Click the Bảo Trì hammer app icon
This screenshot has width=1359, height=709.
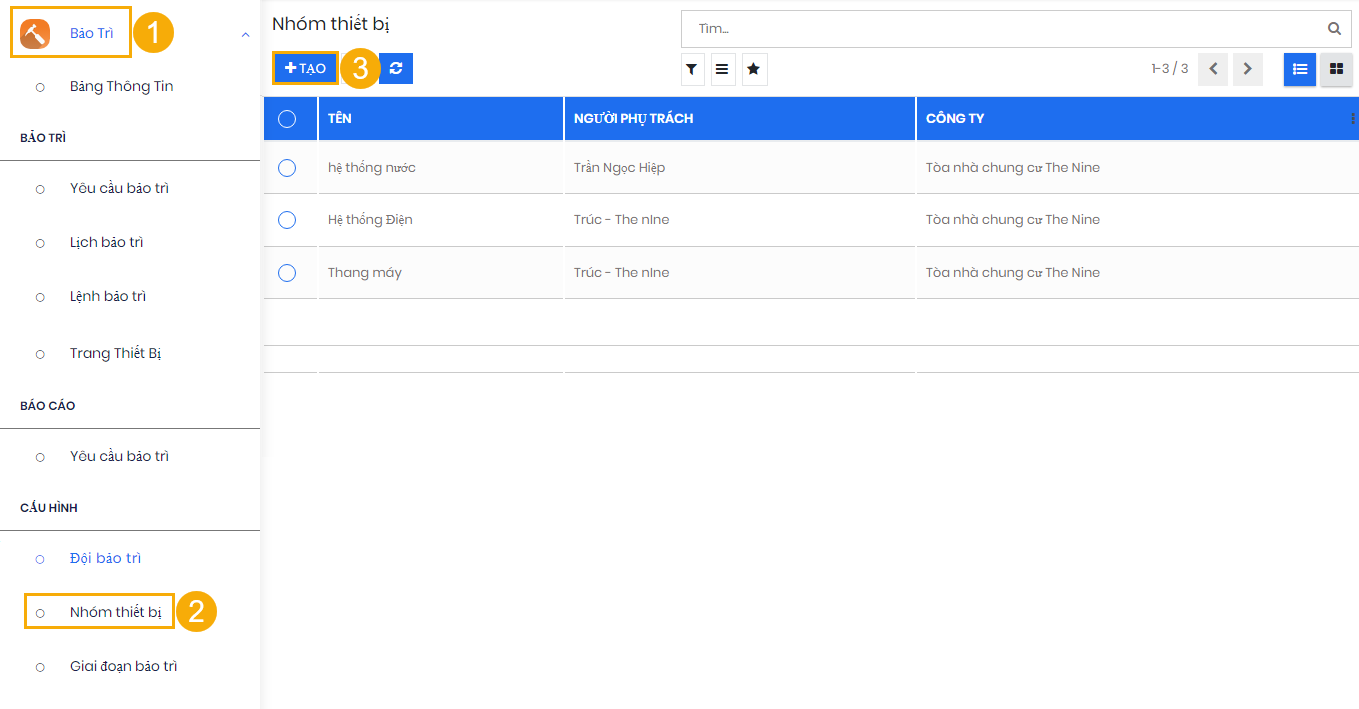pos(35,33)
